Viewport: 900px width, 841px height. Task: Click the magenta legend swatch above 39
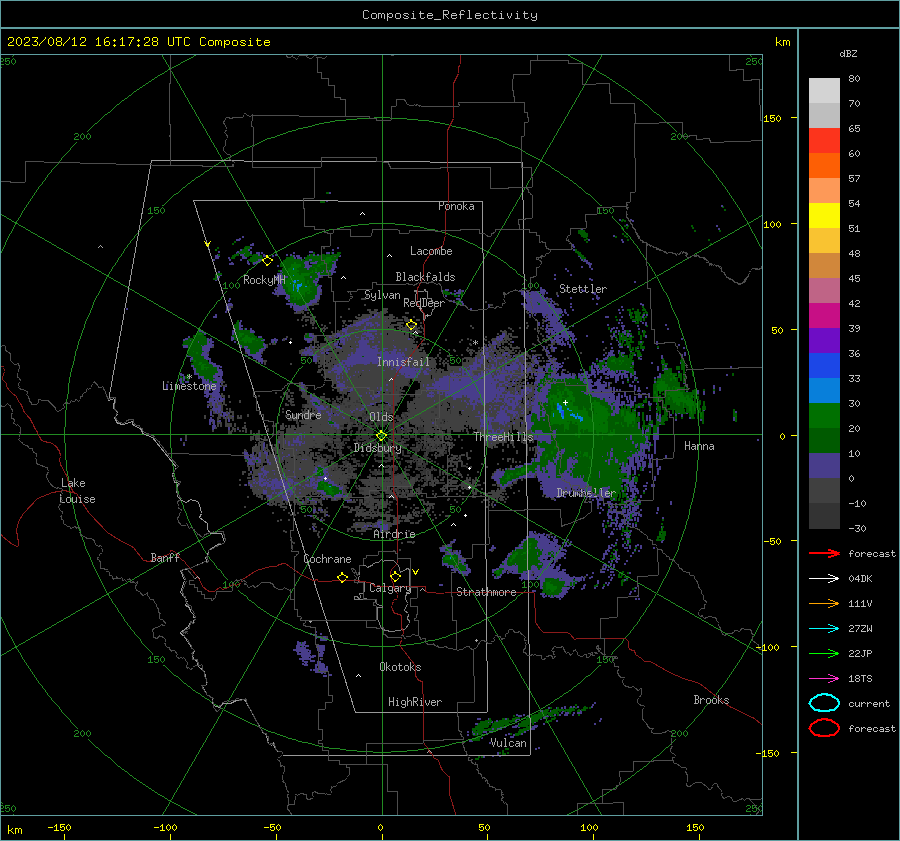point(824,315)
